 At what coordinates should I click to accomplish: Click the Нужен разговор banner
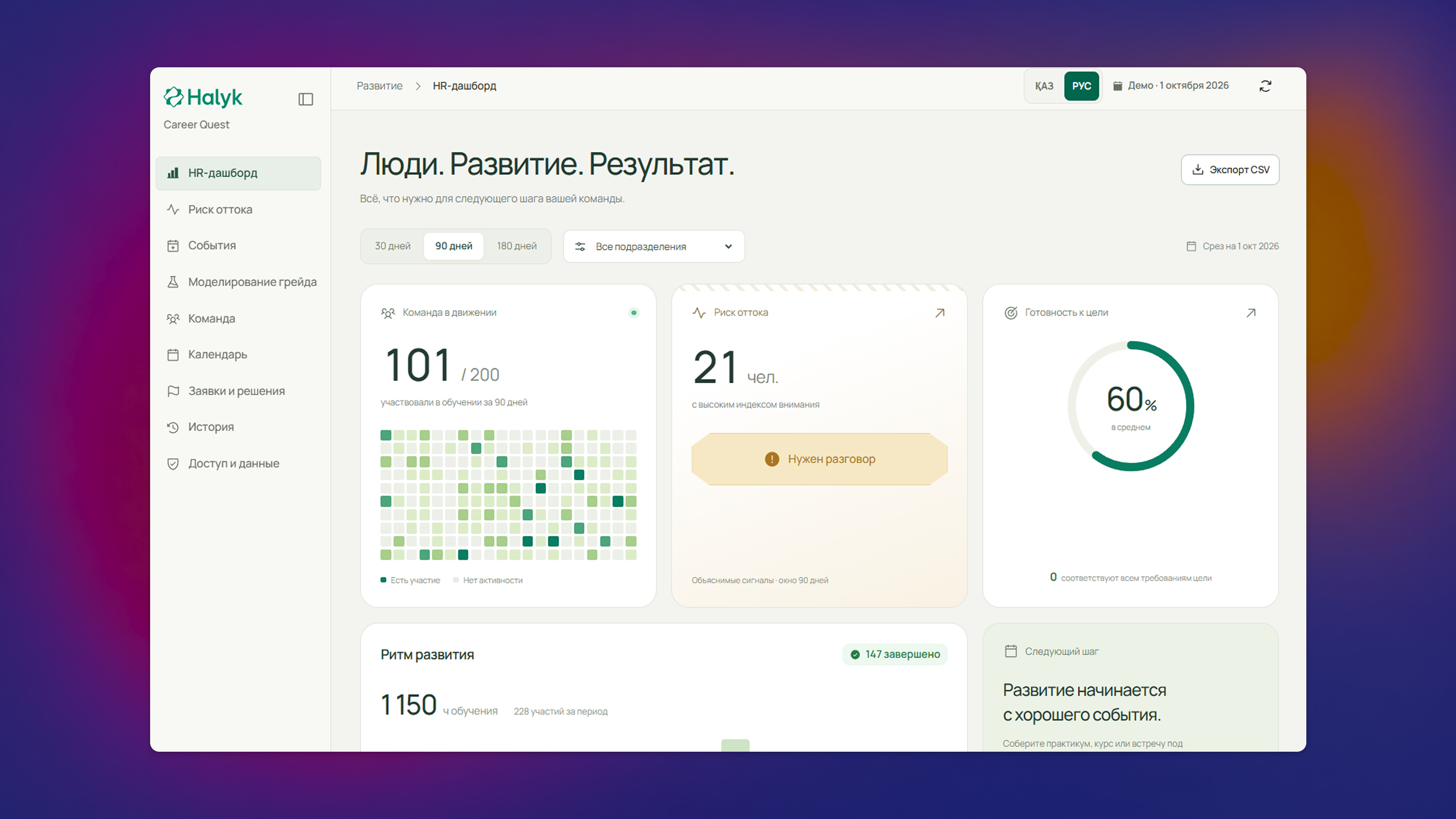(819, 459)
